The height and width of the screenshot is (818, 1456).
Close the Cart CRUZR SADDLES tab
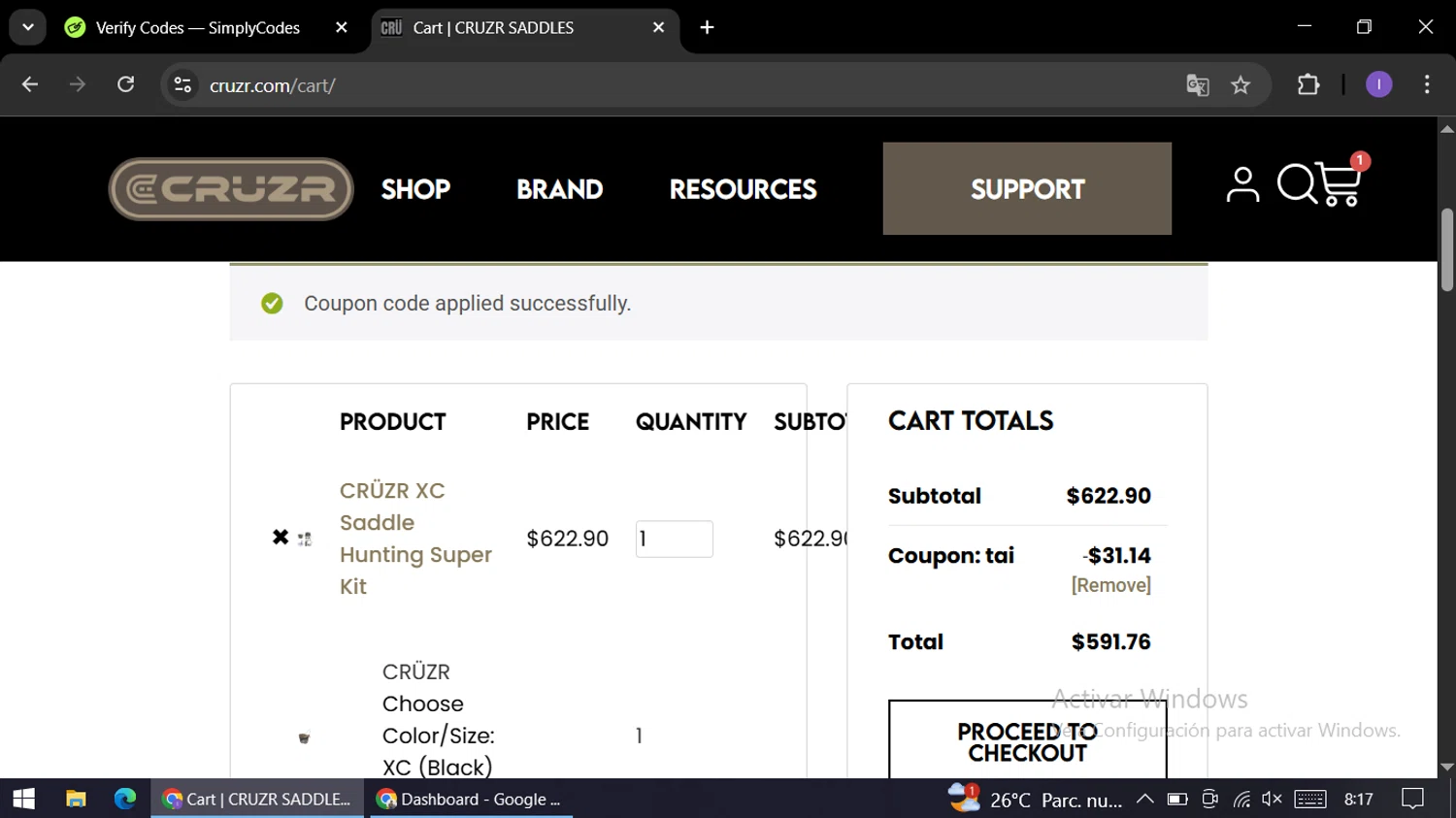[x=658, y=27]
